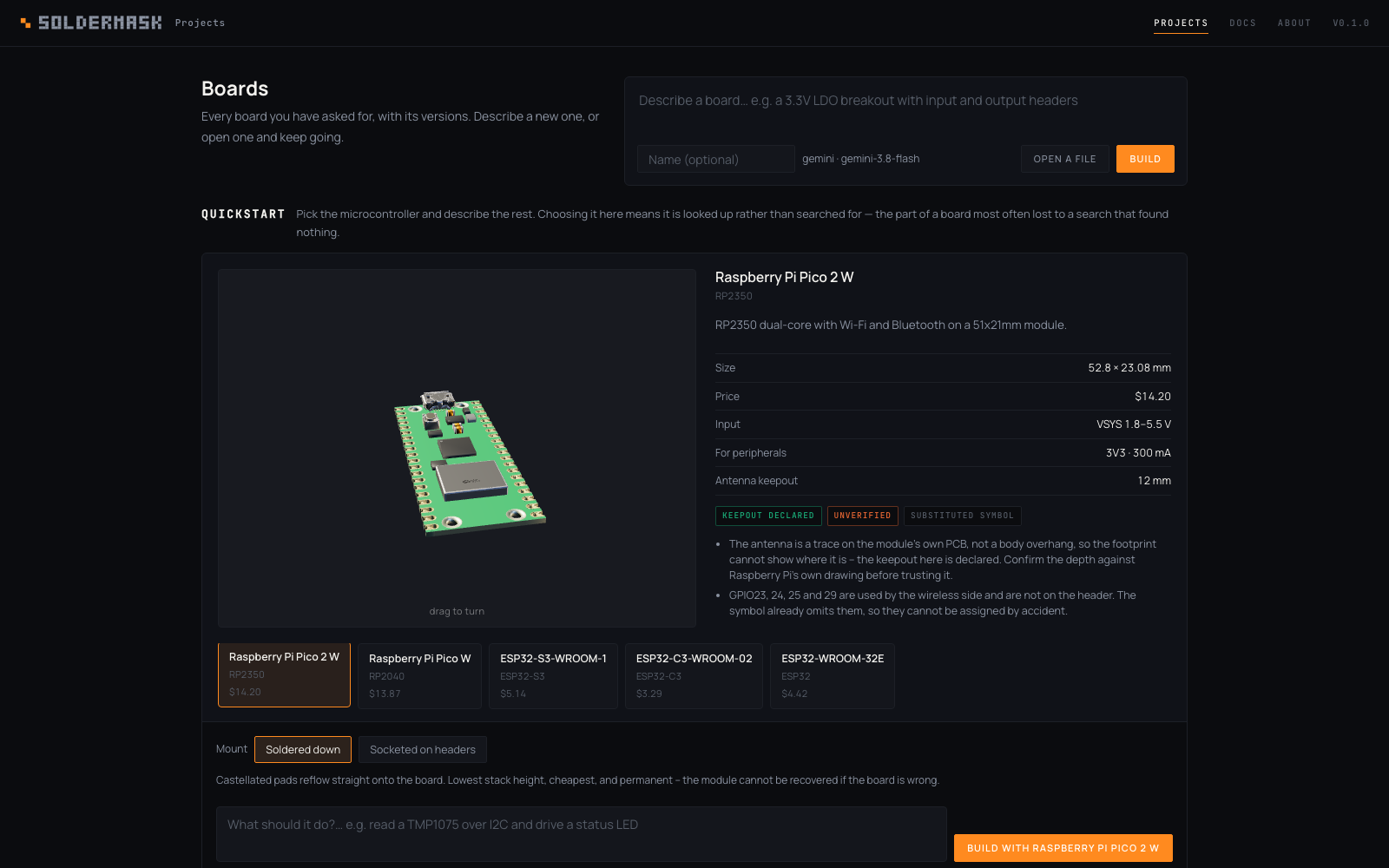Select the 'Socketed on headers' mount option
1389x868 pixels.
pyautogui.click(x=423, y=750)
